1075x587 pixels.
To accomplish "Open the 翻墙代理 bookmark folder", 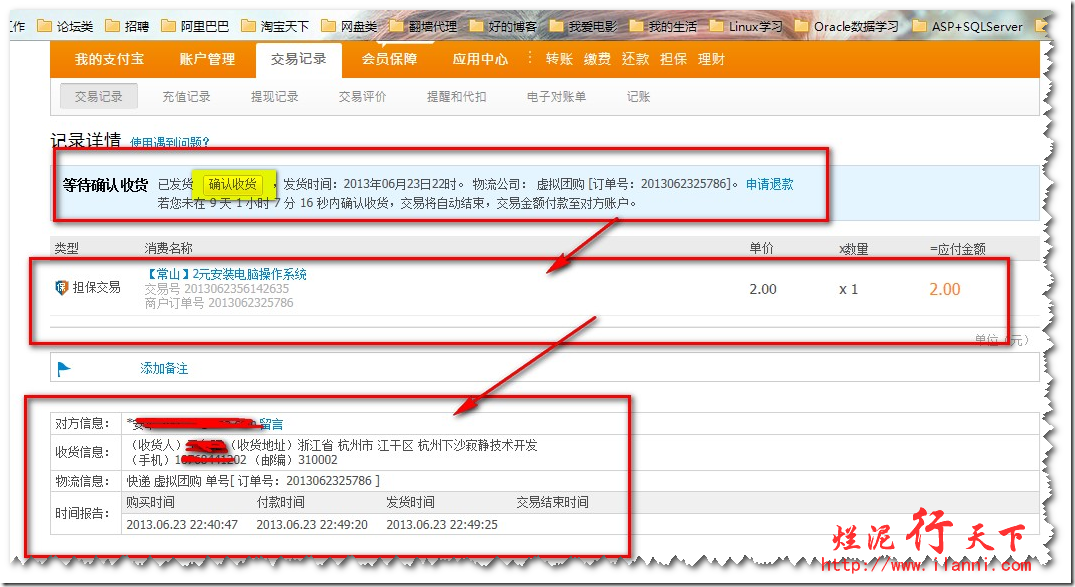I will point(424,26).
